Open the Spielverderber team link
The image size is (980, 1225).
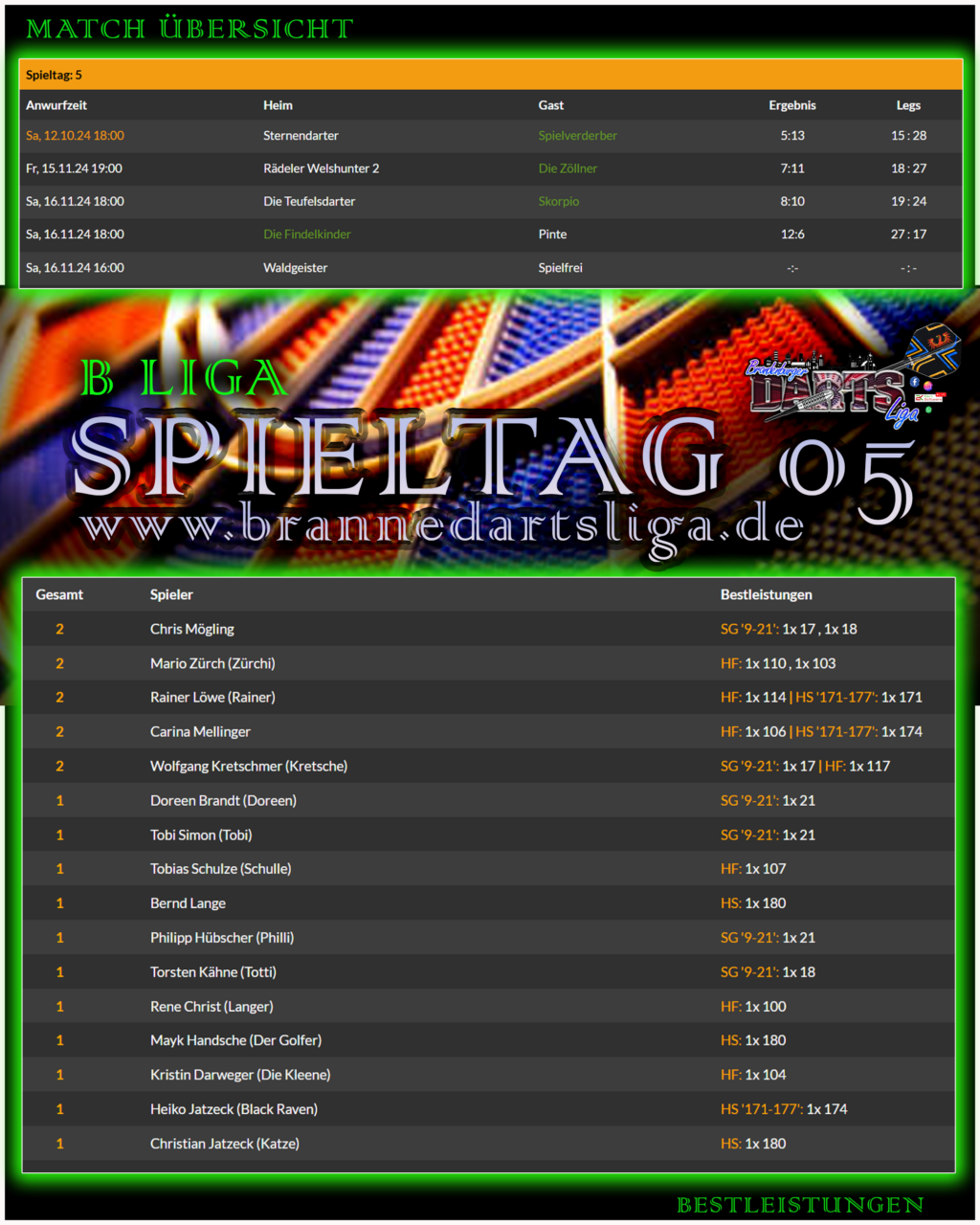(577, 136)
